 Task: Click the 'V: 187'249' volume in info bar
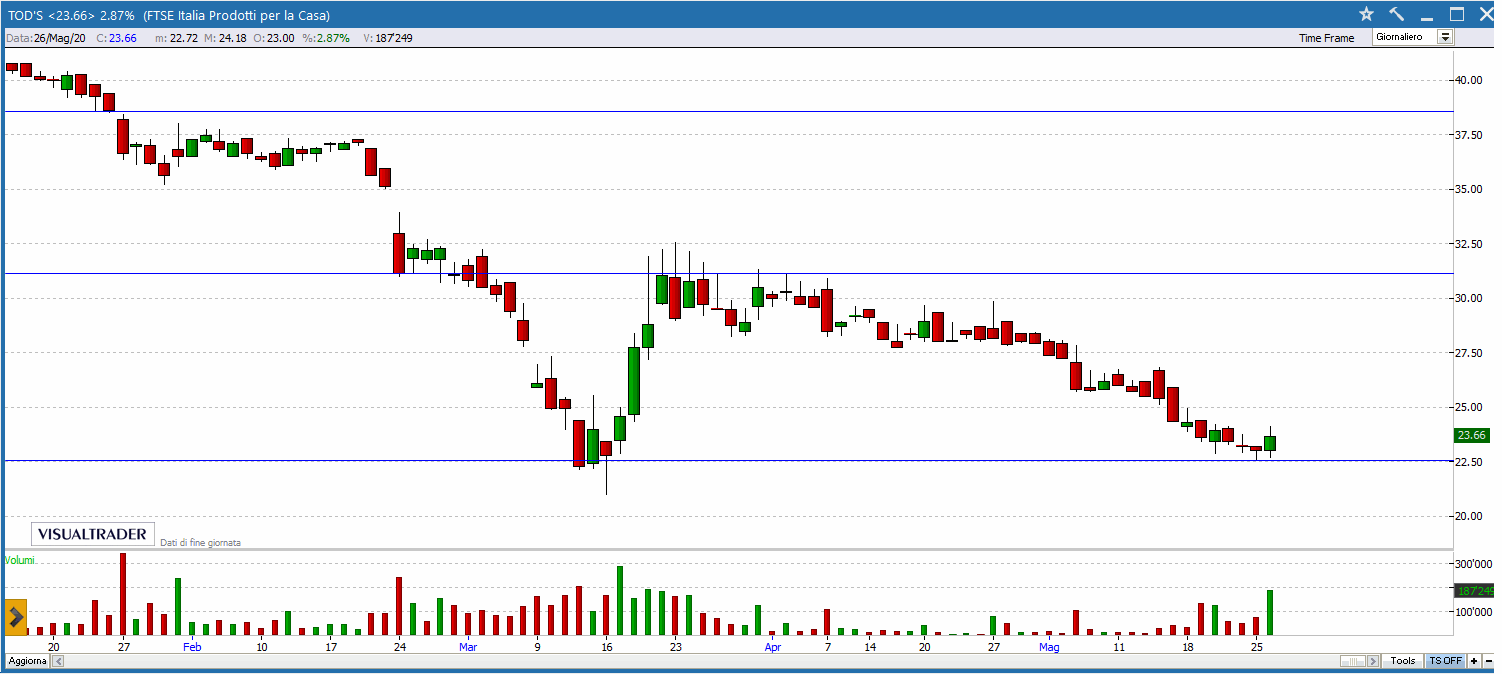[388, 38]
